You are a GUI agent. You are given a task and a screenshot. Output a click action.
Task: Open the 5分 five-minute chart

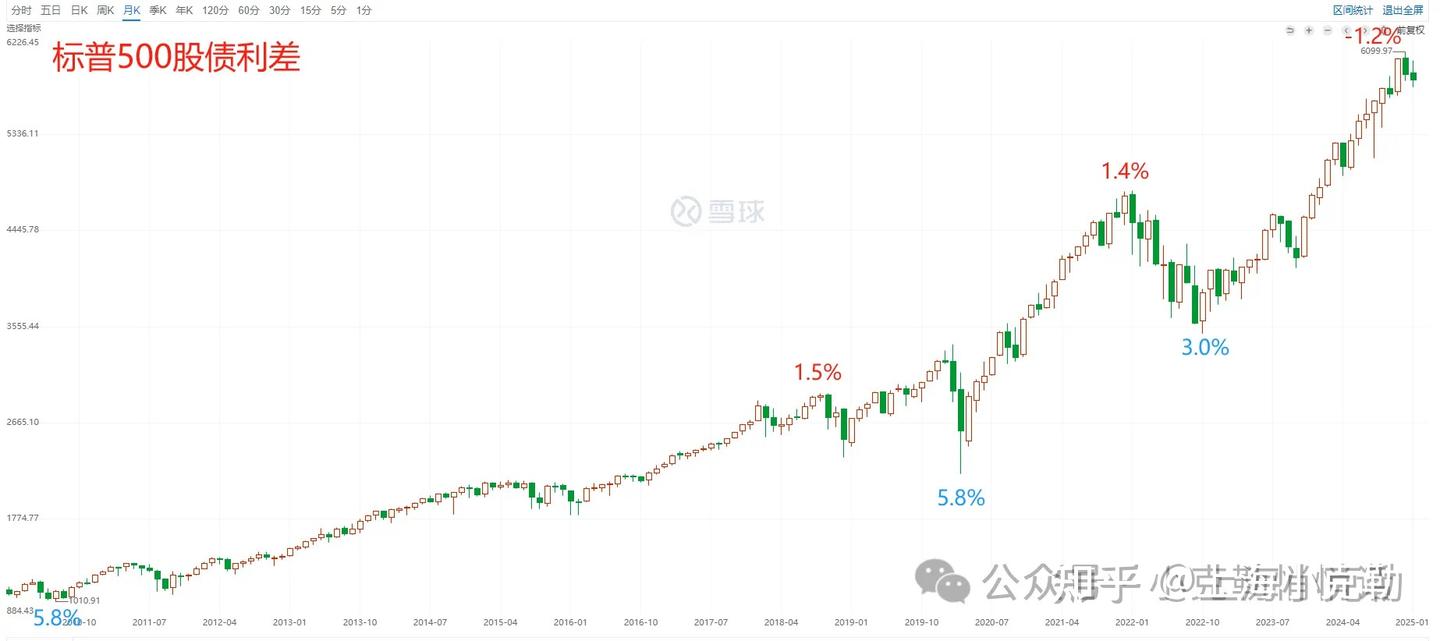coord(336,10)
